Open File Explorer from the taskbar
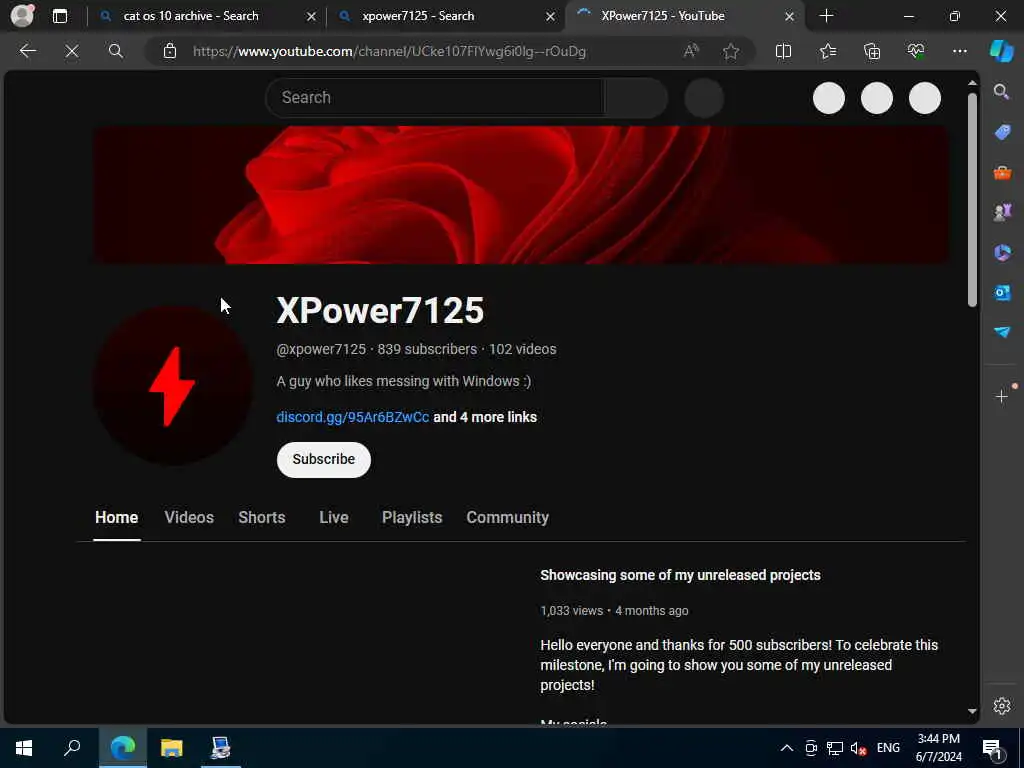1024x768 pixels. point(172,748)
